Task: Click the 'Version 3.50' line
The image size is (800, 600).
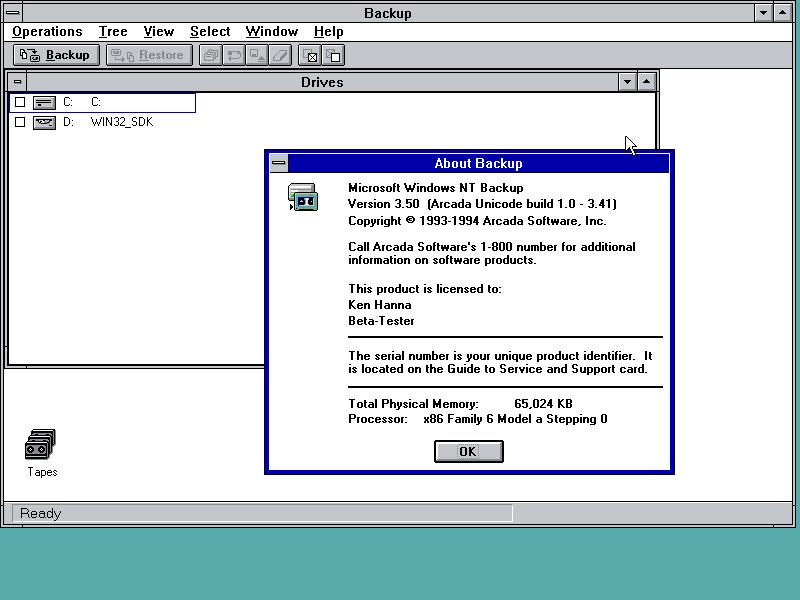Action: [482, 204]
